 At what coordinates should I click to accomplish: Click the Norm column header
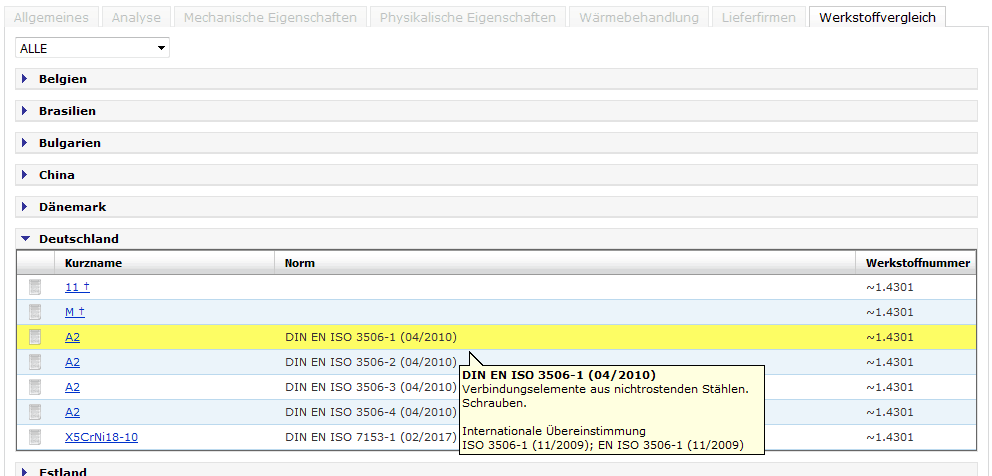tap(299, 263)
